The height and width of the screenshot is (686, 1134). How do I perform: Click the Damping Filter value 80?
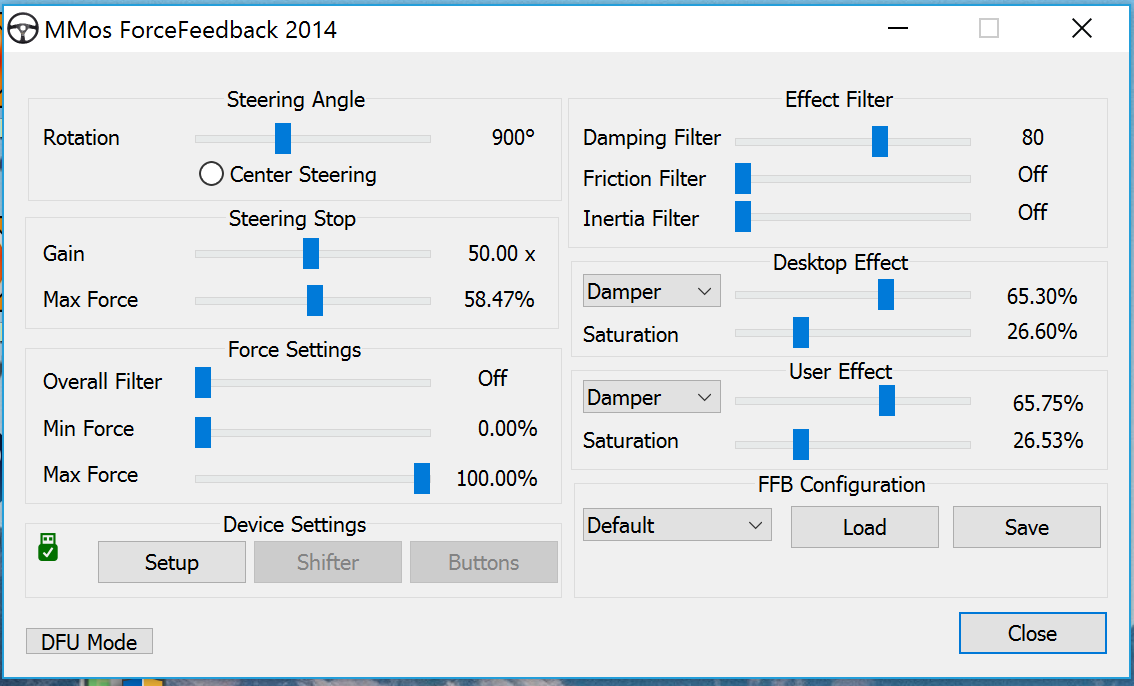click(x=1033, y=137)
